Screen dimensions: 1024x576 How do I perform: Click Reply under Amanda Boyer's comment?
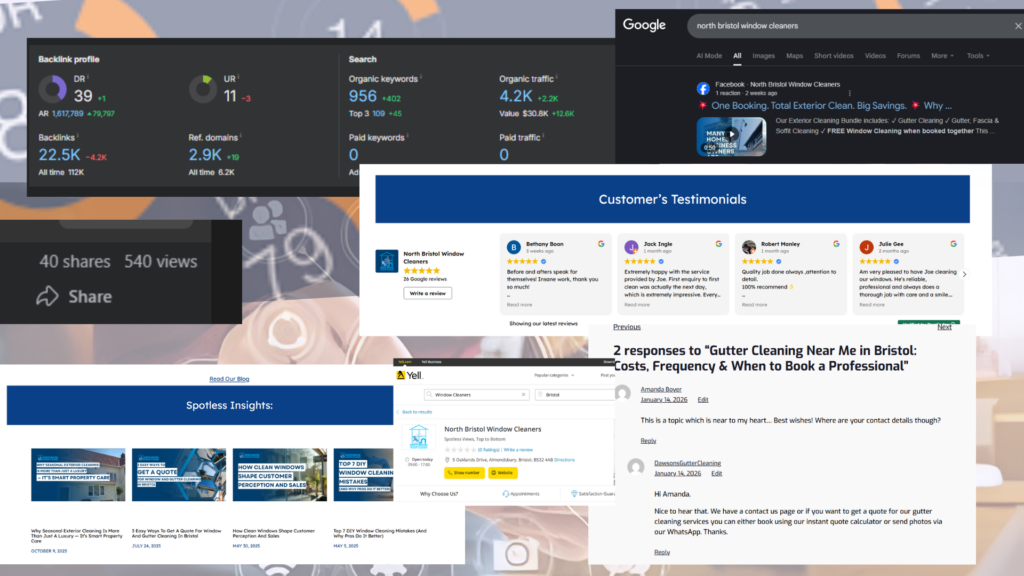[x=648, y=441]
